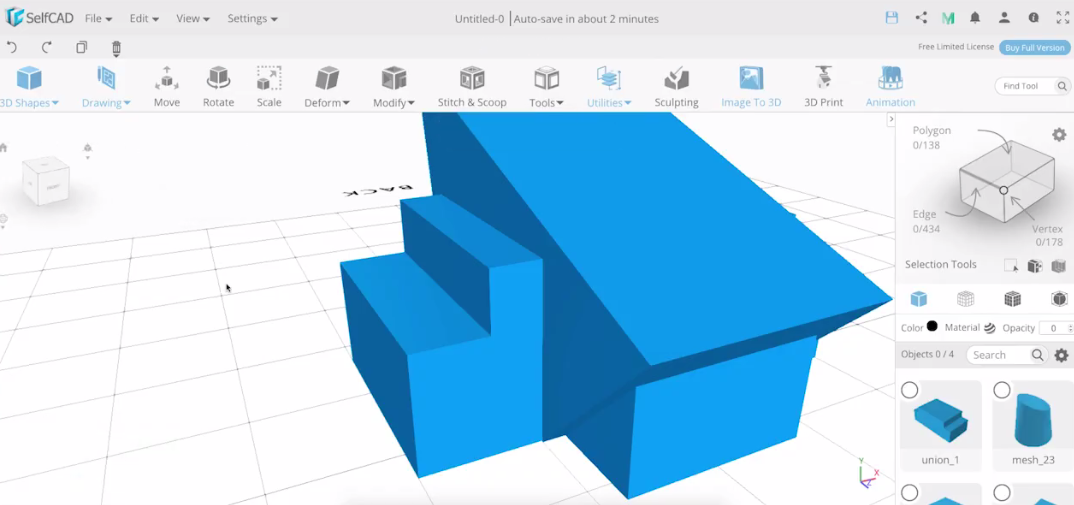Toggle fullscreen mode
The width and height of the screenshot is (1074, 505).
click(1062, 18)
